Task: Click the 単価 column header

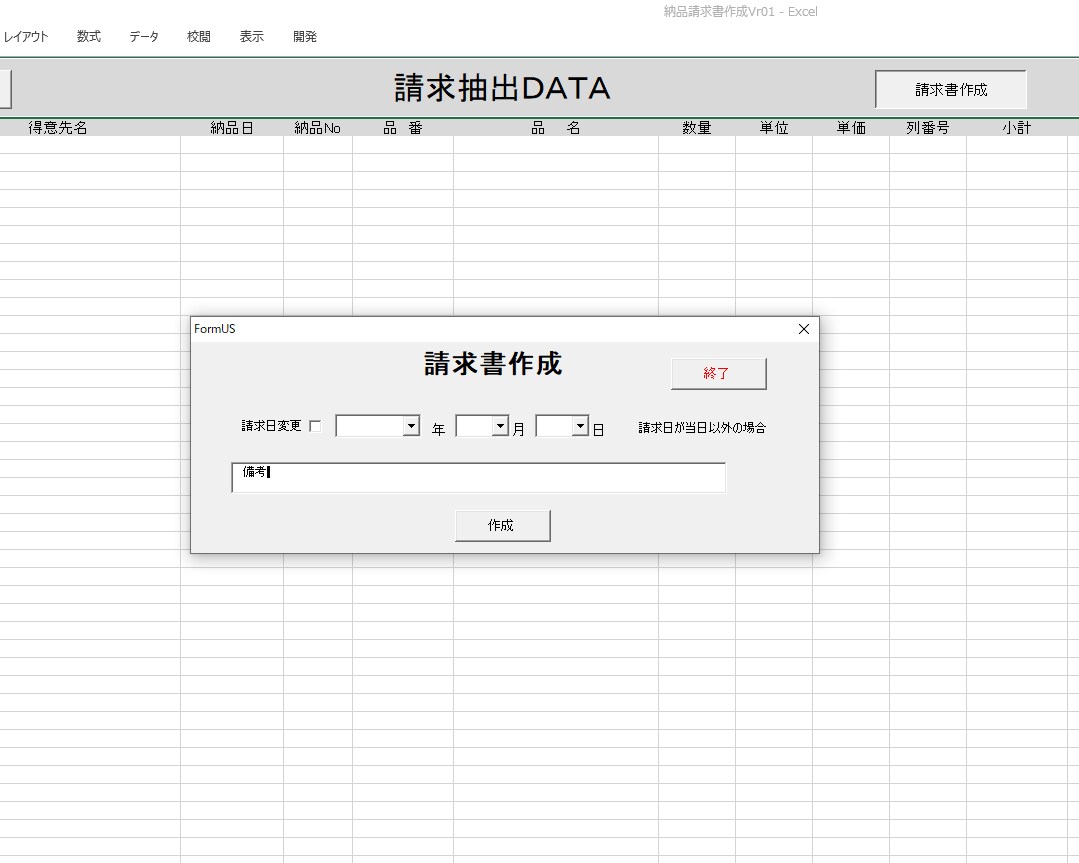Action: [851, 128]
